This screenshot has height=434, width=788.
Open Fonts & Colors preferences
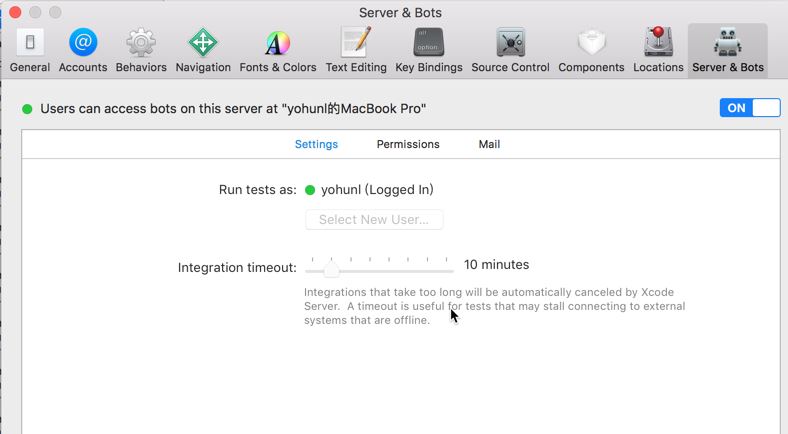tap(278, 50)
